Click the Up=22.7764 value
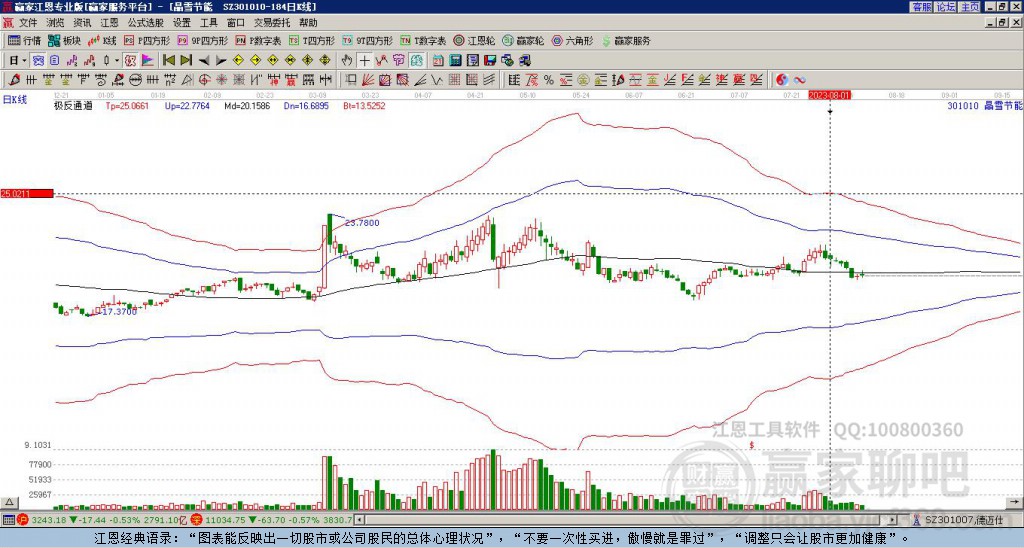Image resolution: width=1024 pixels, height=548 pixels. tap(187, 105)
